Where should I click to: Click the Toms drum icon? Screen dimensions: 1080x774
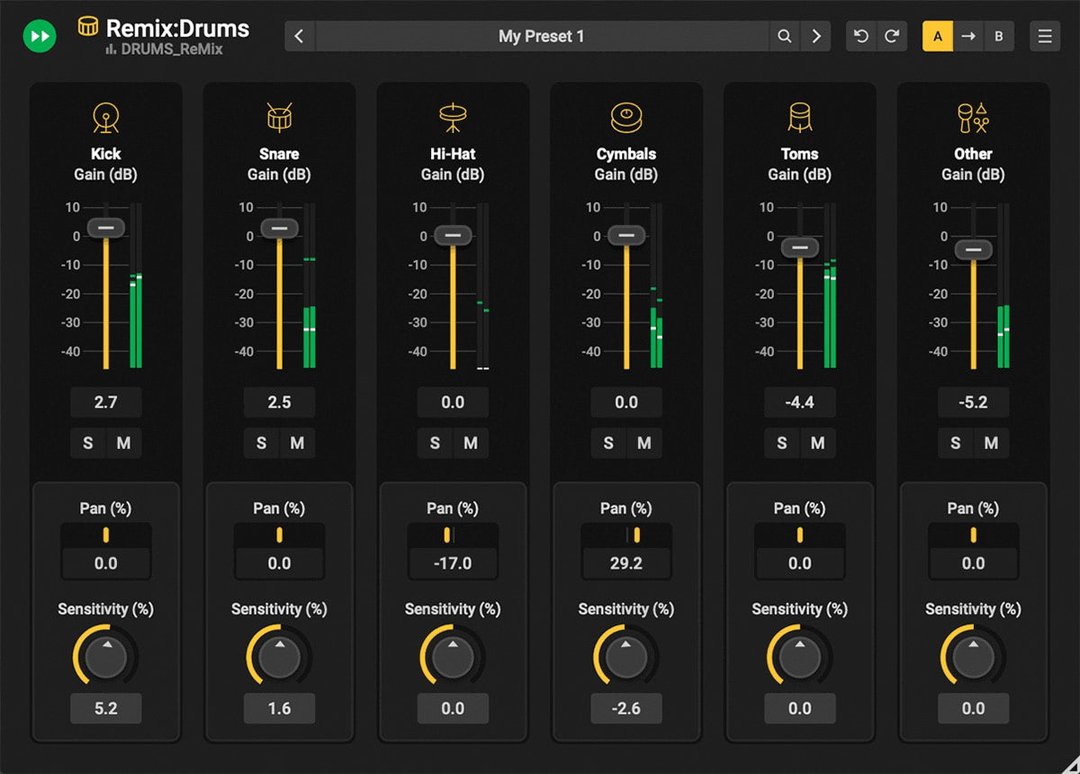pyautogui.click(x=799, y=116)
